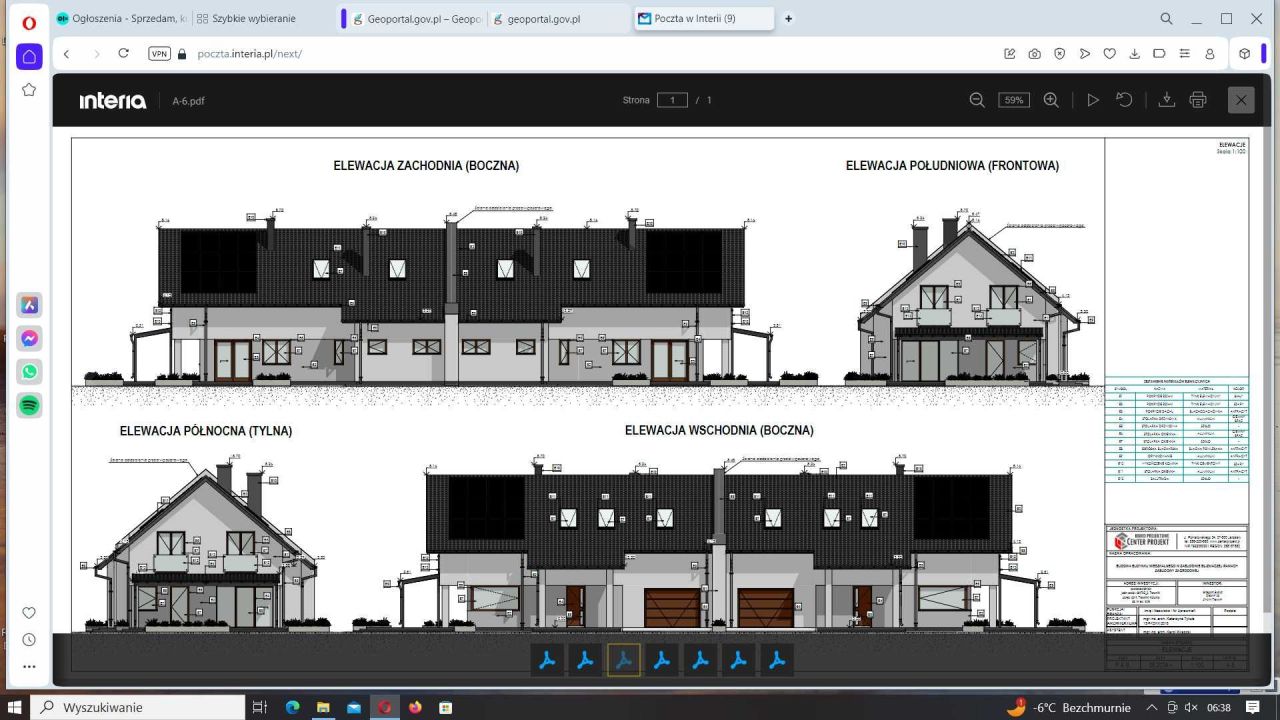Select the highlighted third PDF thumbnail

point(624,660)
